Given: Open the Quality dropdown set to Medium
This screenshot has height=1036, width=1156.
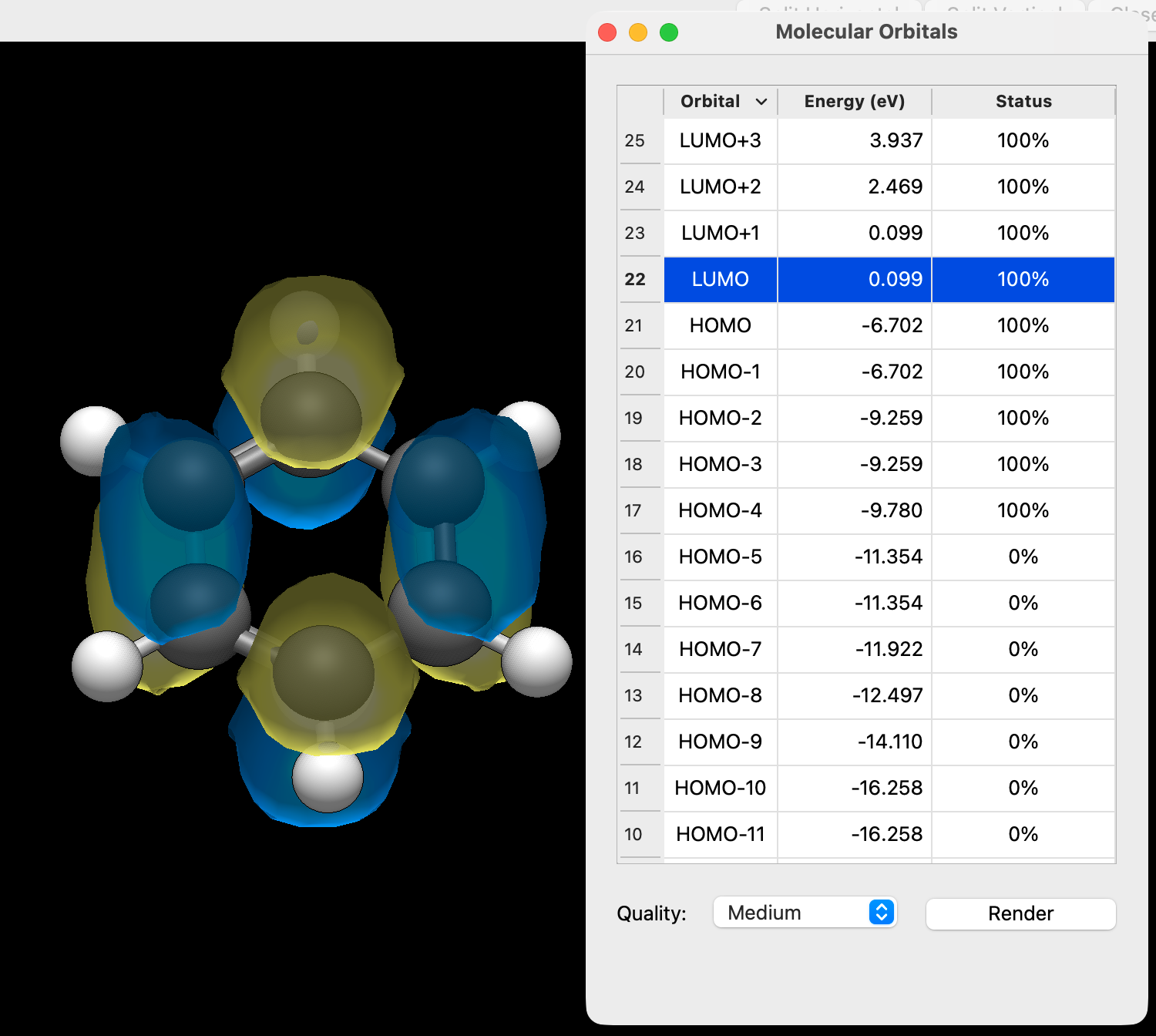Looking at the screenshot, I should pos(805,913).
